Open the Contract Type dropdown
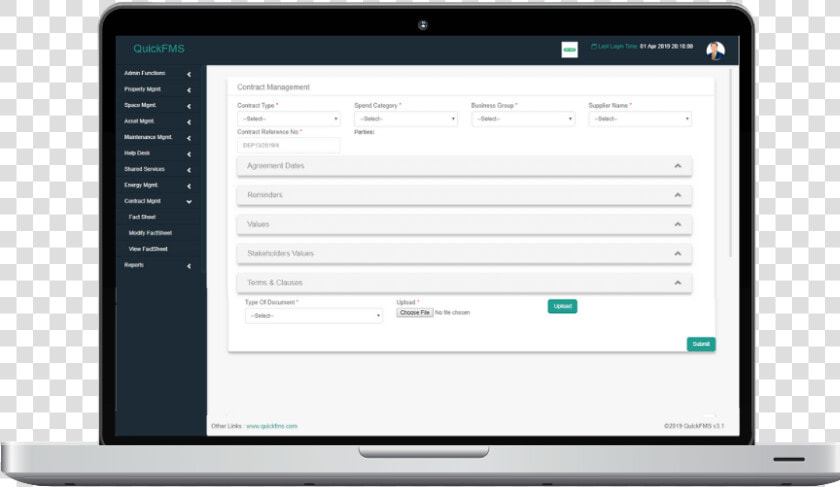Screen dimensions: 840x487 tap(289, 119)
